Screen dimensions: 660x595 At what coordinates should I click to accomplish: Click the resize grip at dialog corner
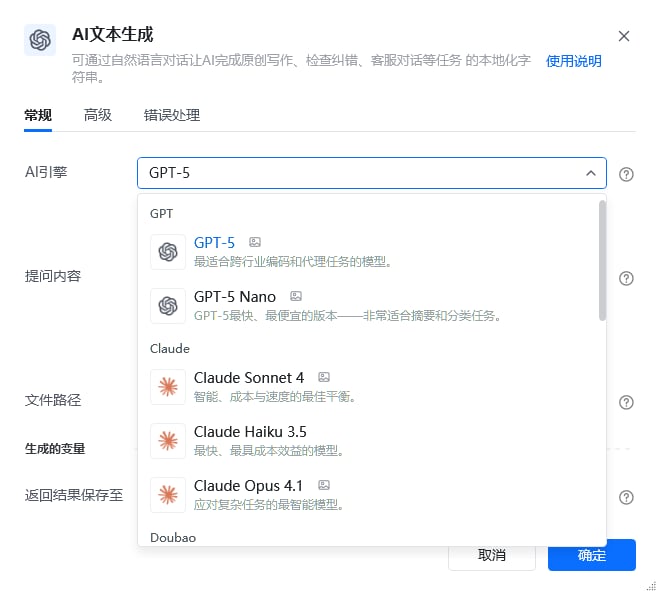point(652,587)
